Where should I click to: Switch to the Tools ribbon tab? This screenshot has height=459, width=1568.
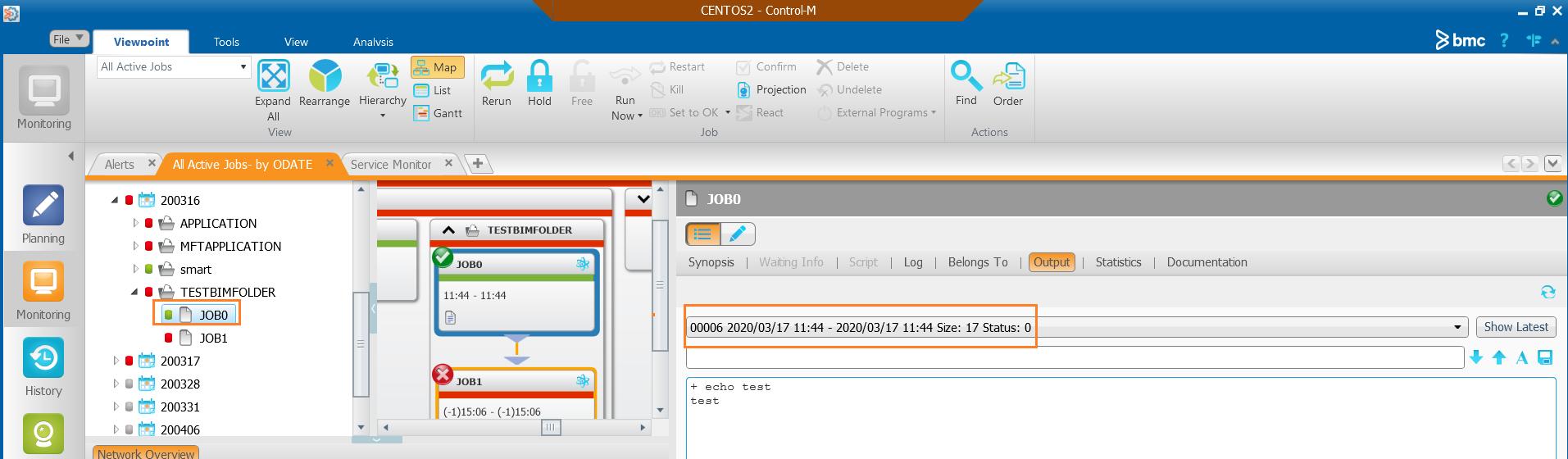(226, 42)
